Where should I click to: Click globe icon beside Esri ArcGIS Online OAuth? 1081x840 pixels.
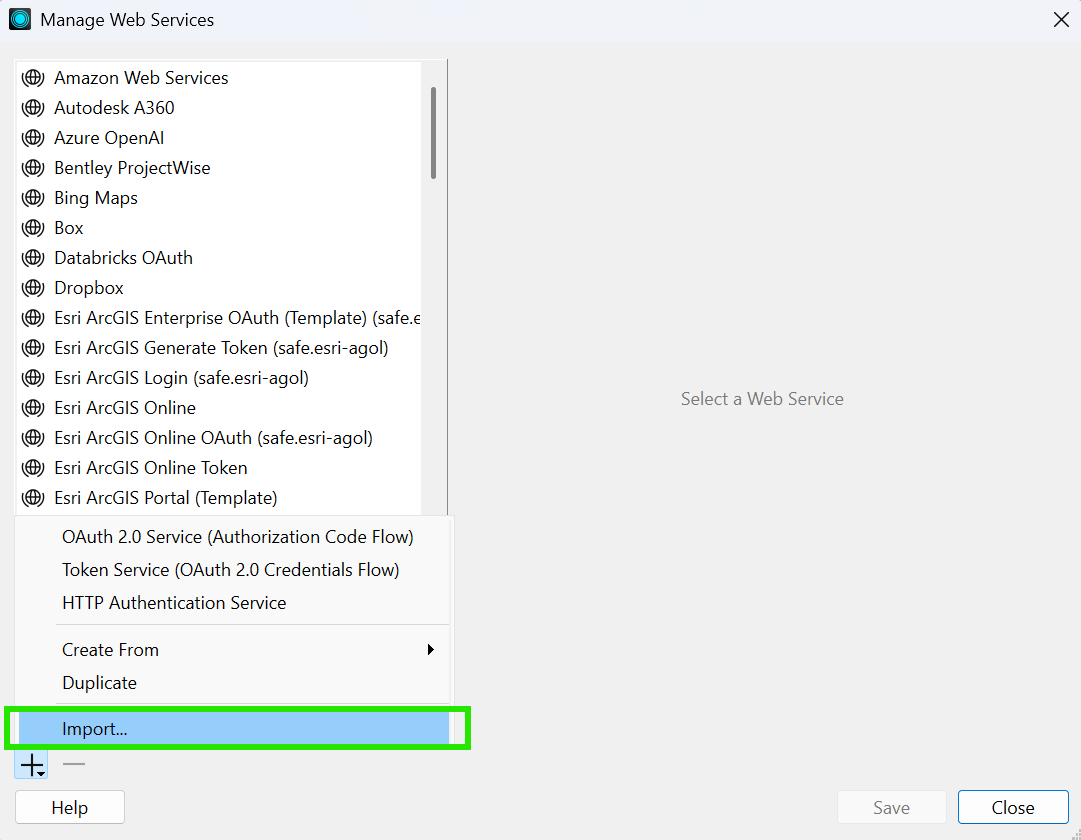32,438
